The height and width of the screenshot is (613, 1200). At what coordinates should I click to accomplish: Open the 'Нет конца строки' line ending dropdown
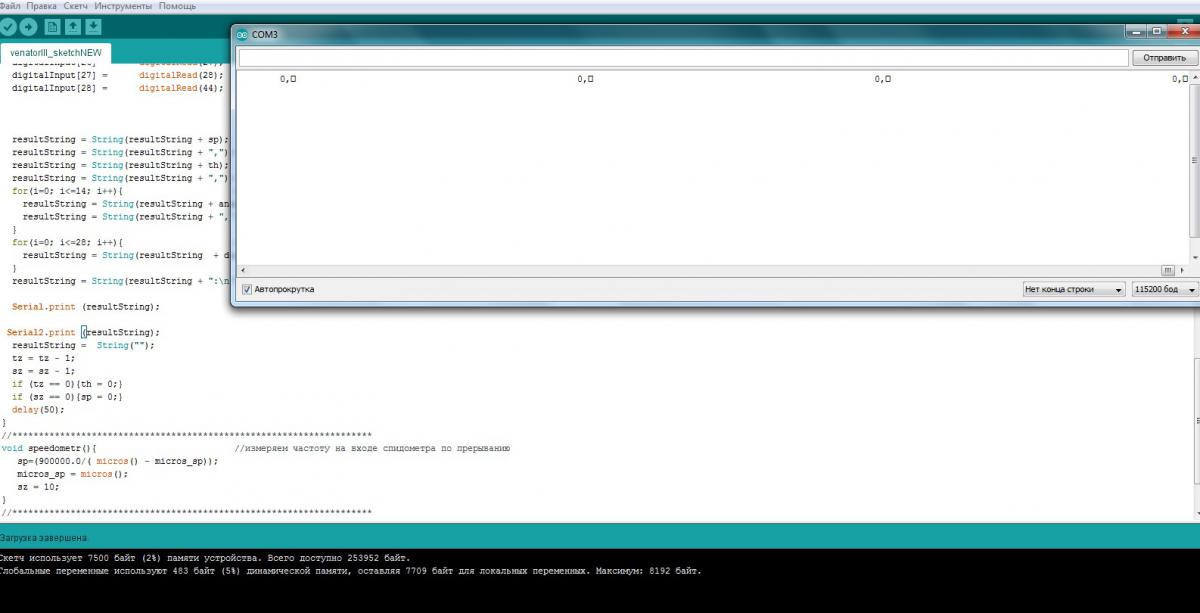[x=1073, y=289]
